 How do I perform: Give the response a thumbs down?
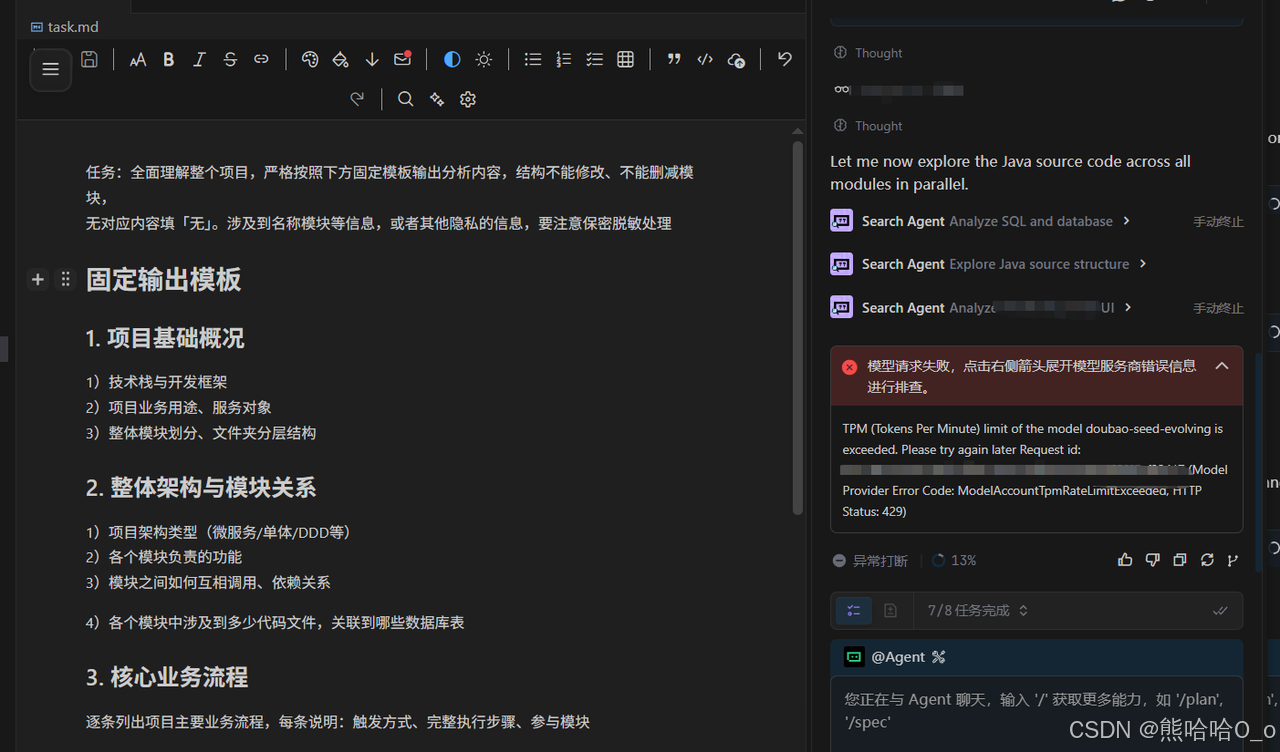(1152, 560)
